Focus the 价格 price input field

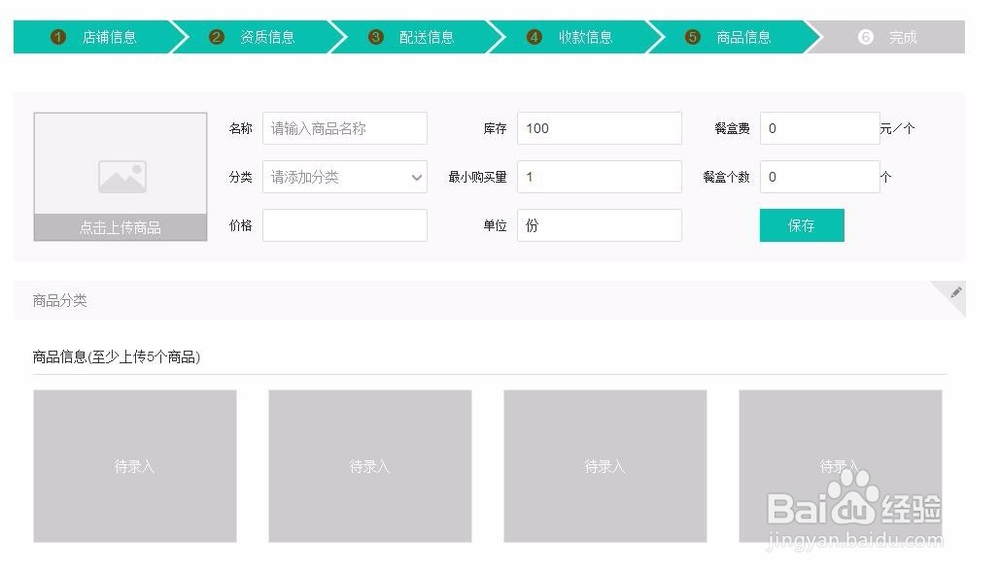pyautogui.click(x=344, y=225)
